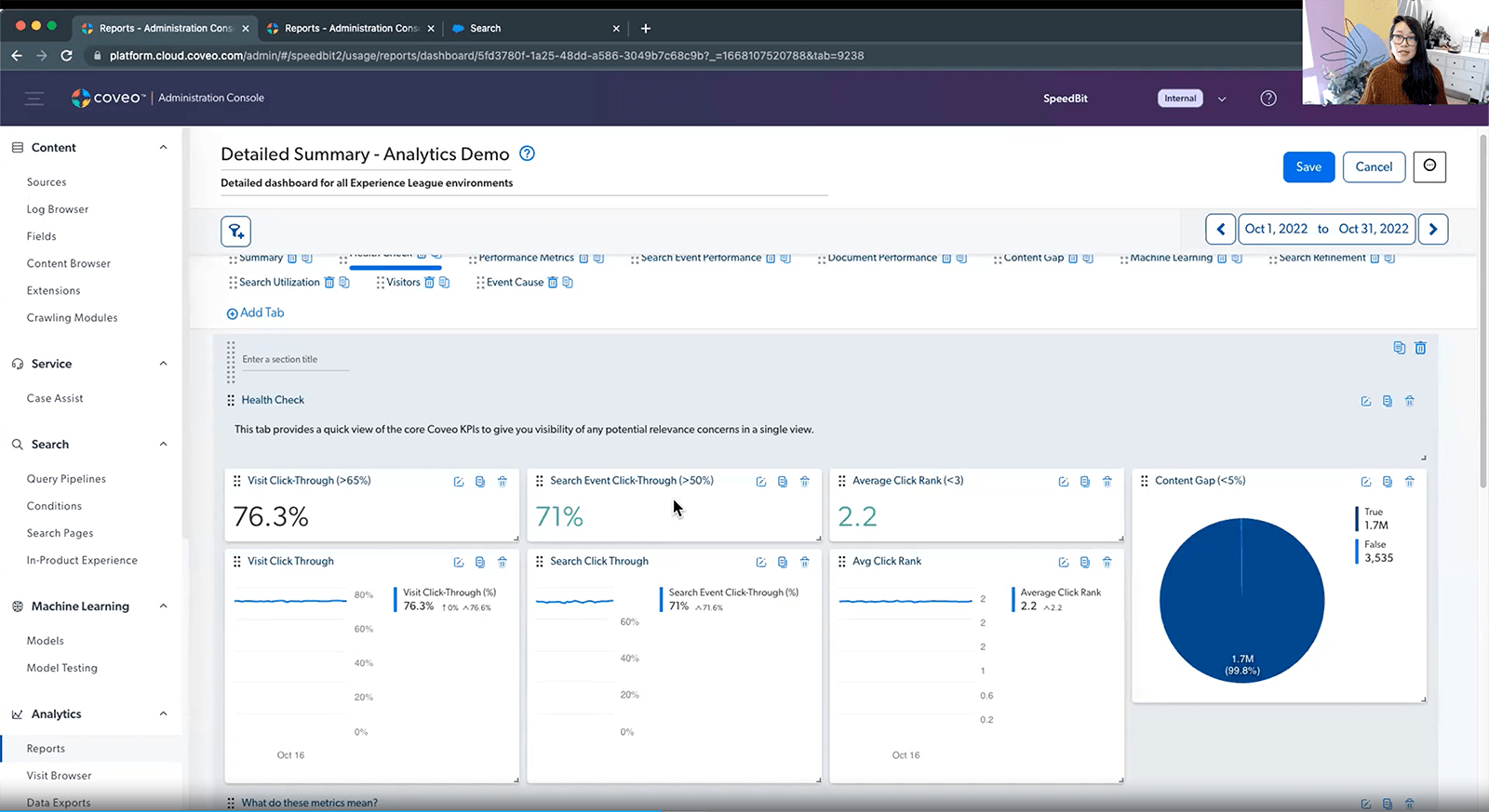
Task: Collapse the Machine Learning sidebar section
Action: tap(164, 606)
